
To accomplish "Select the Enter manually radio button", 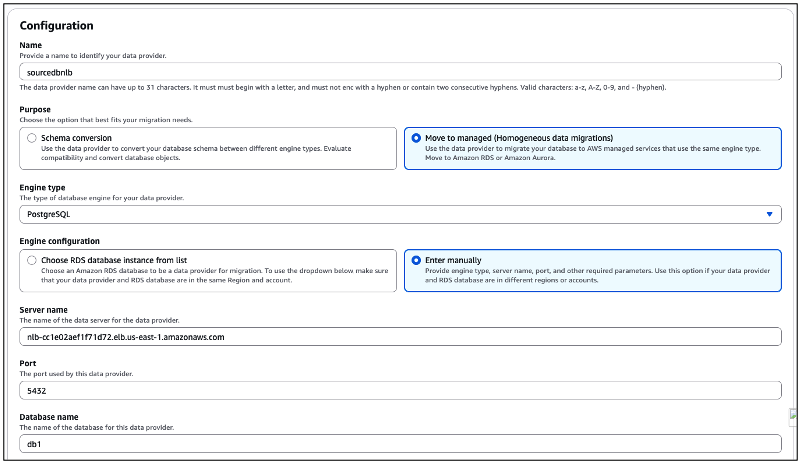I will (416, 260).
